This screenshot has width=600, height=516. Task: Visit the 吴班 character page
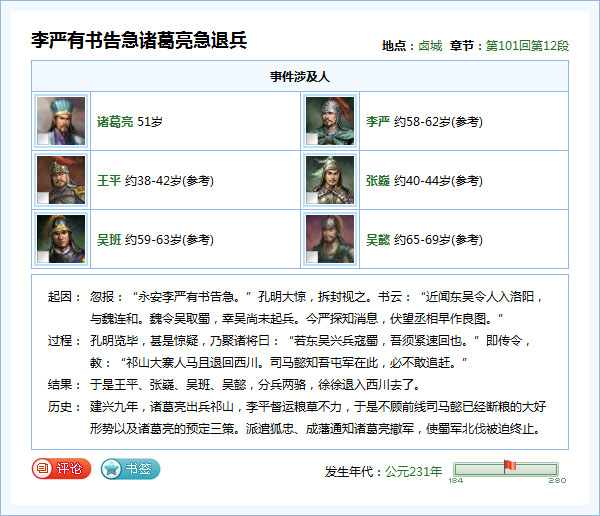tap(108, 240)
